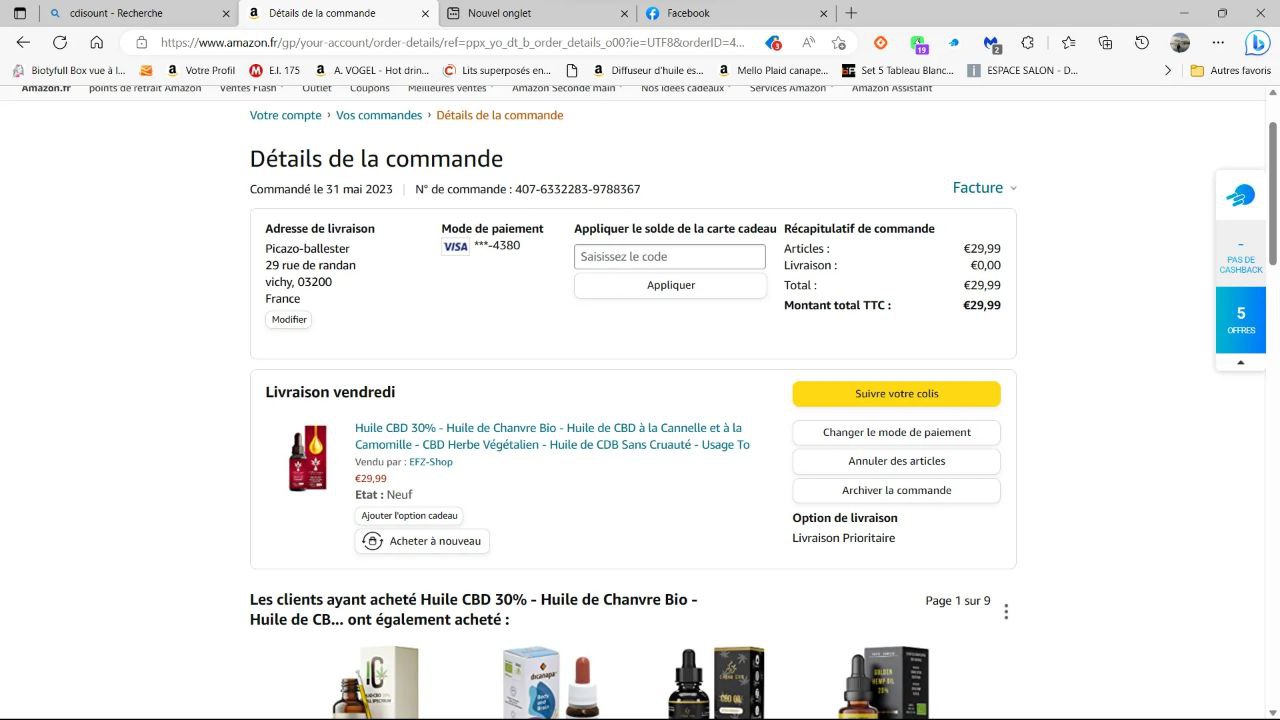1280x720 pixels.
Task: Go to Vos commandes breadcrumb
Action: (379, 115)
